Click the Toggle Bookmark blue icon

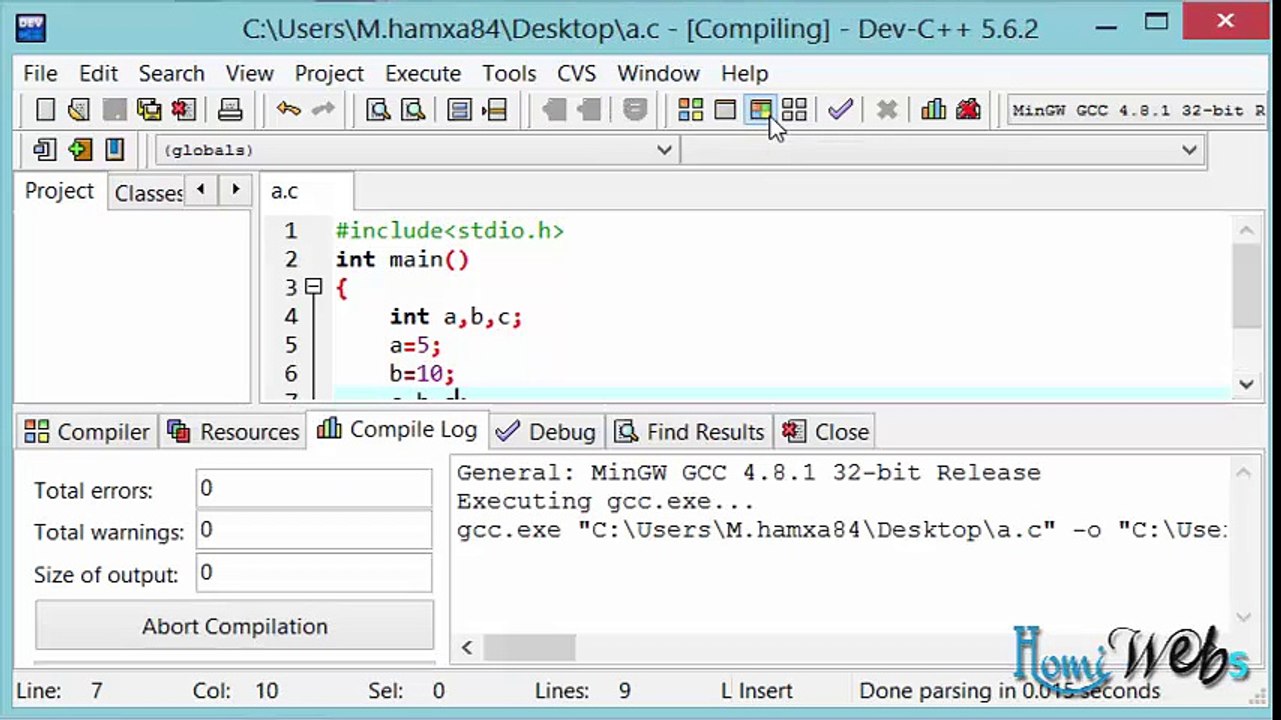click(115, 150)
